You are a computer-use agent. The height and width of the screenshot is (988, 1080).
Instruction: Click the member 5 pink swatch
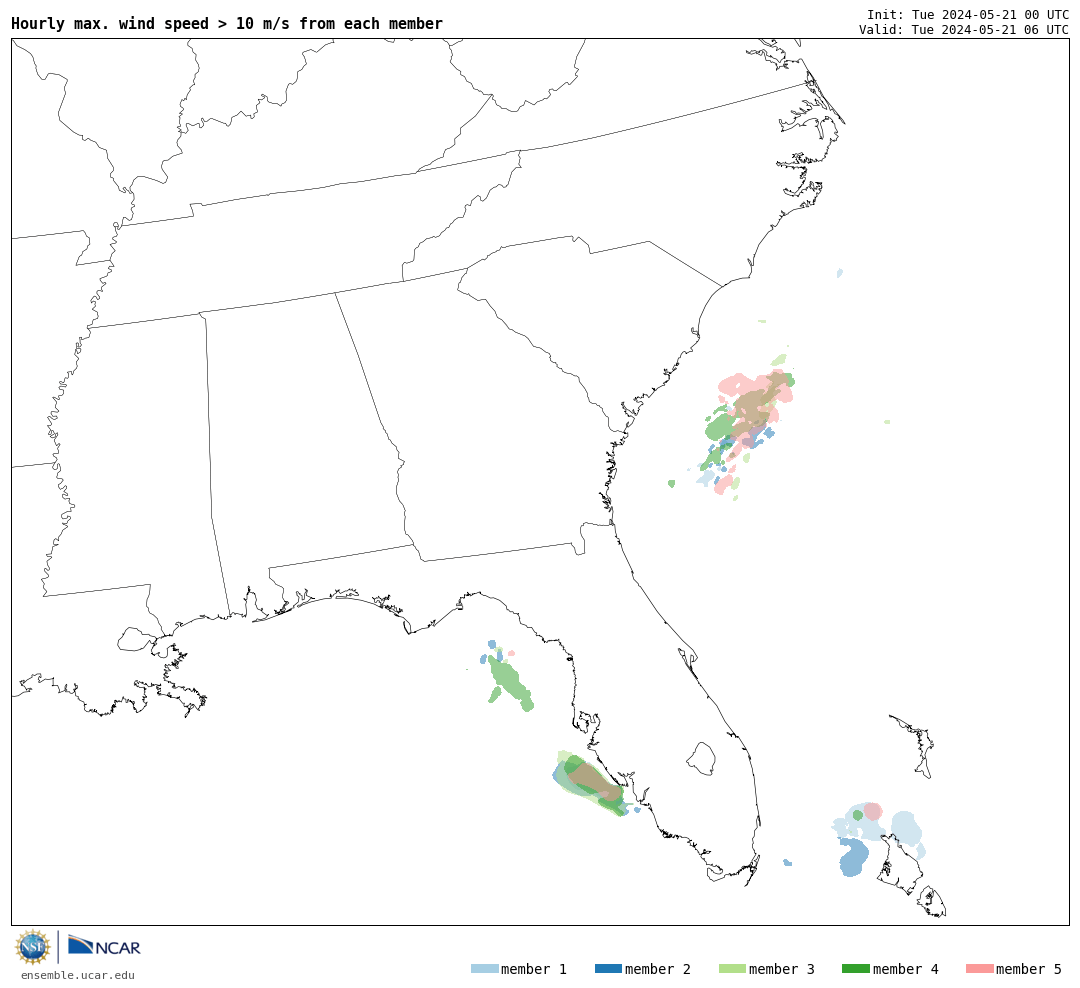(979, 969)
